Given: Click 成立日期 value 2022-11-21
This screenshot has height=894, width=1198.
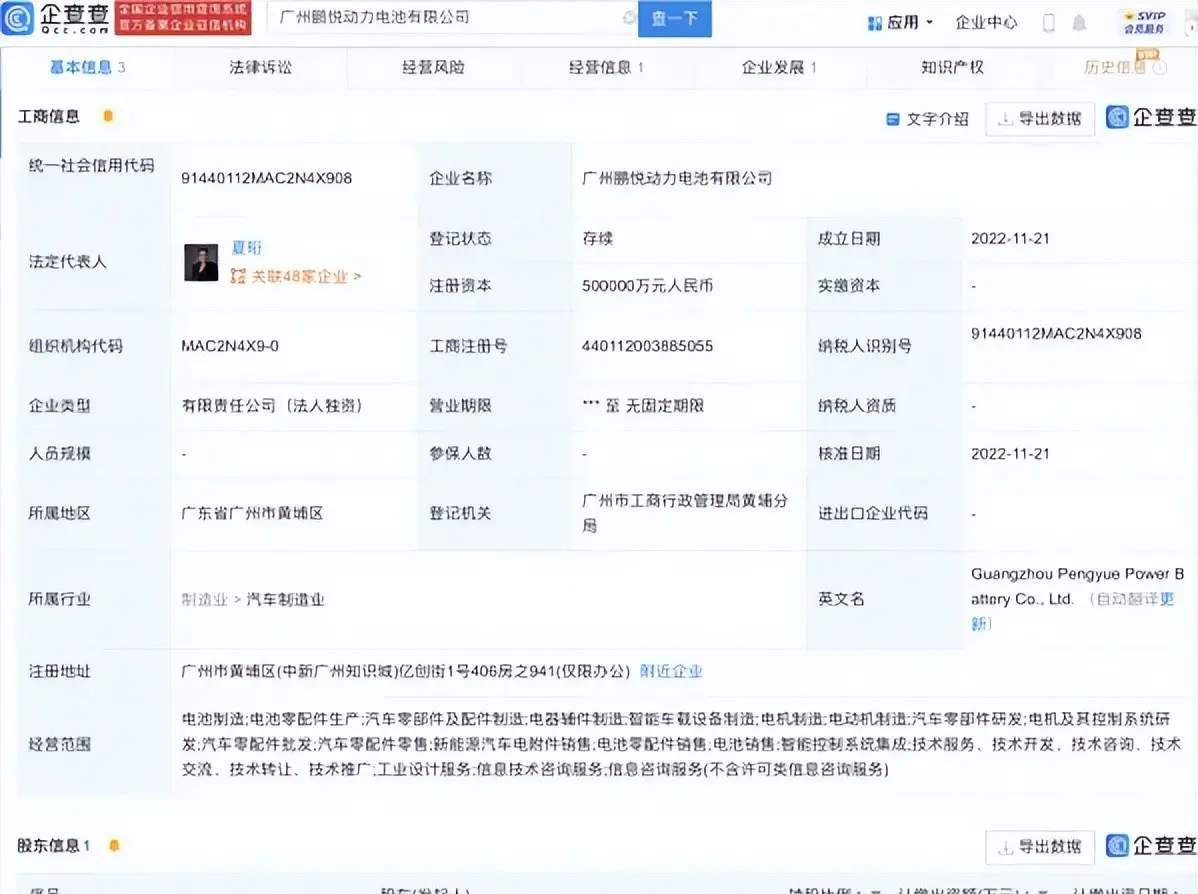Looking at the screenshot, I should coord(1010,238).
